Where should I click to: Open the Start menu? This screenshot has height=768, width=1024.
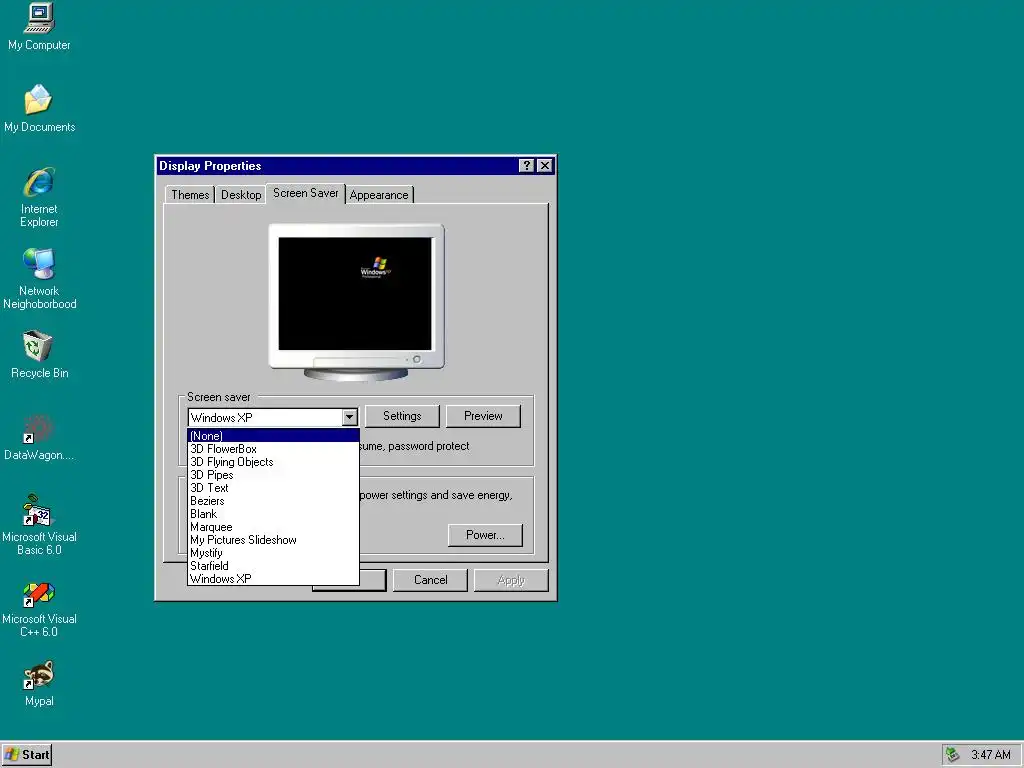[x=27, y=755]
